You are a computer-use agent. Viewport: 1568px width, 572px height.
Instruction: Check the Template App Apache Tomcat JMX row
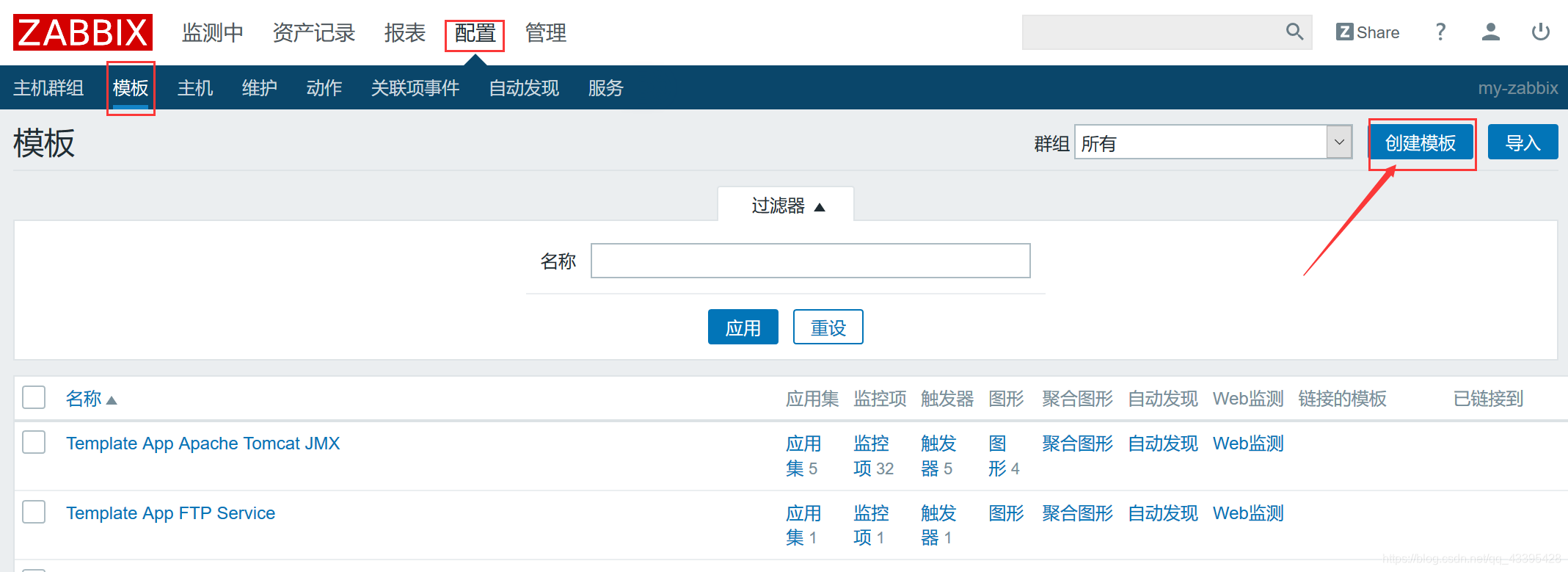pos(34,442)
